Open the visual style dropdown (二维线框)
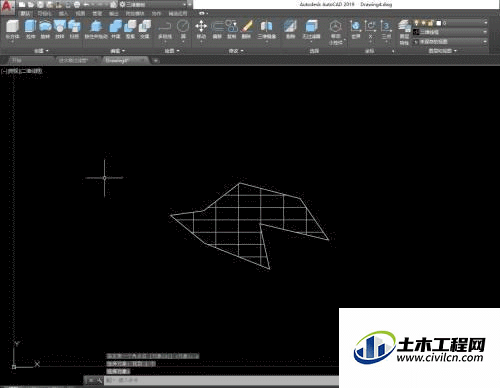The height and width of the screenshot is (388, 500). tap(450, 32)
